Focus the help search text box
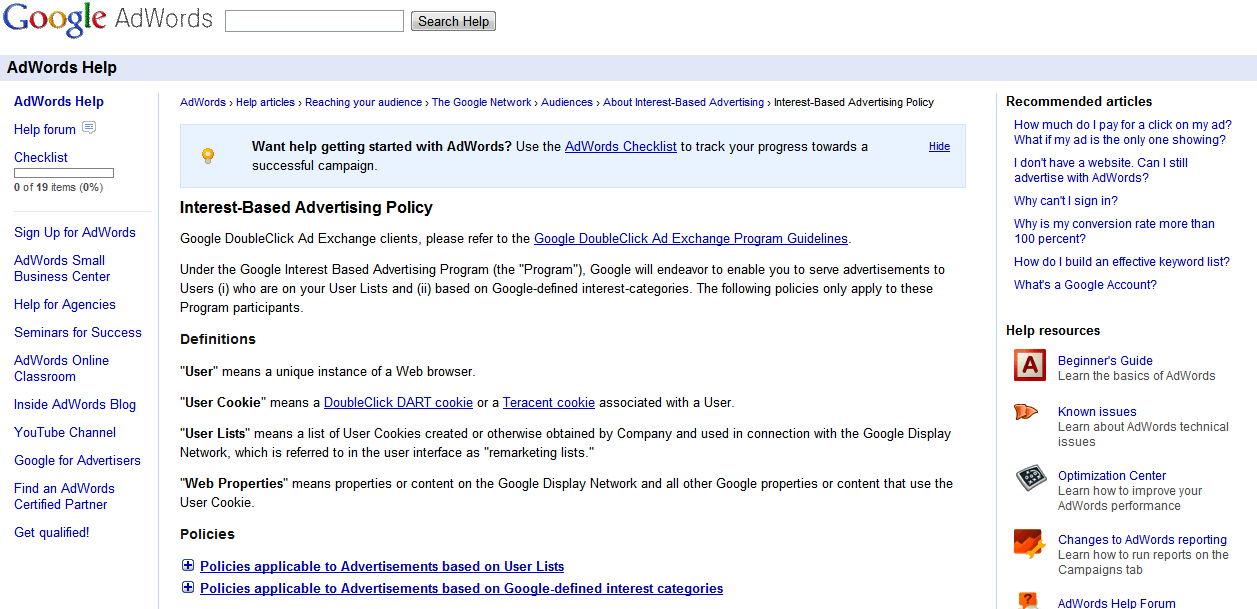 (x=314, y=21)
